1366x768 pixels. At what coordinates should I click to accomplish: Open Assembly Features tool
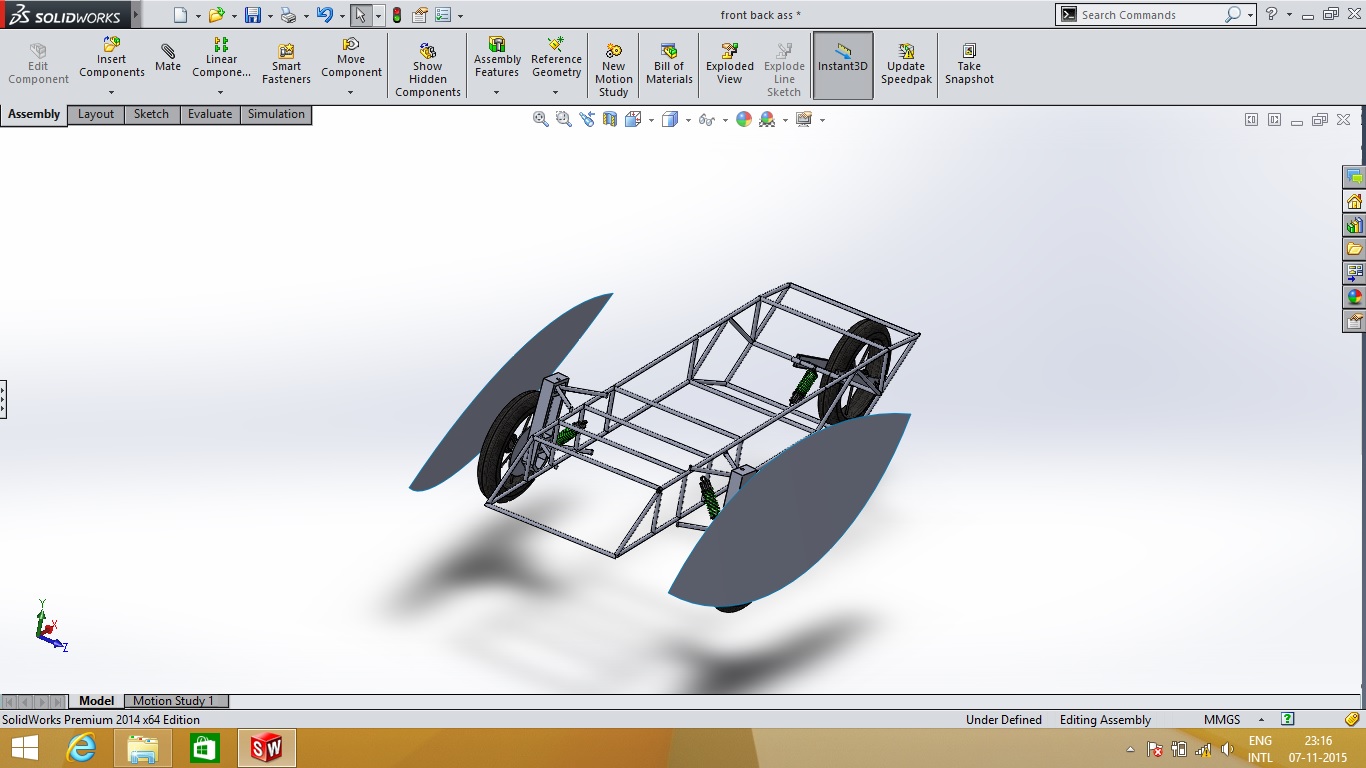(497, 58)
